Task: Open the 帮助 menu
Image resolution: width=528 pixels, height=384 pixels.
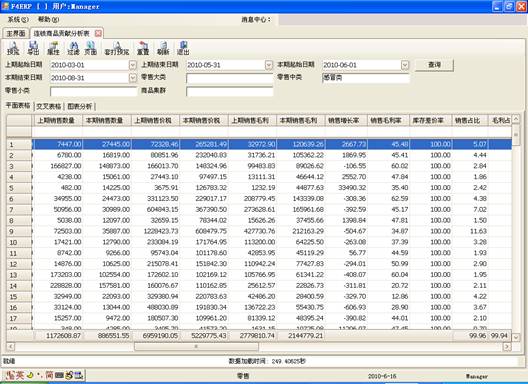Action: (x=48, y=20)
